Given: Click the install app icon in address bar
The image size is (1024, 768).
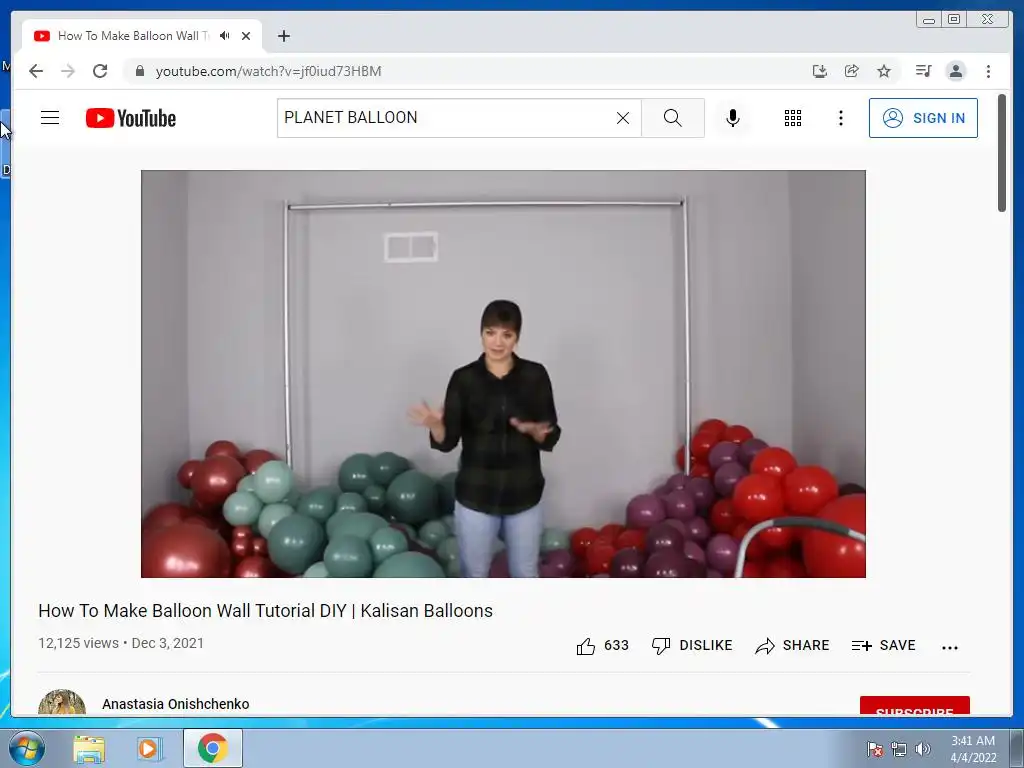Looking at the screenshot, I should 820,71.
